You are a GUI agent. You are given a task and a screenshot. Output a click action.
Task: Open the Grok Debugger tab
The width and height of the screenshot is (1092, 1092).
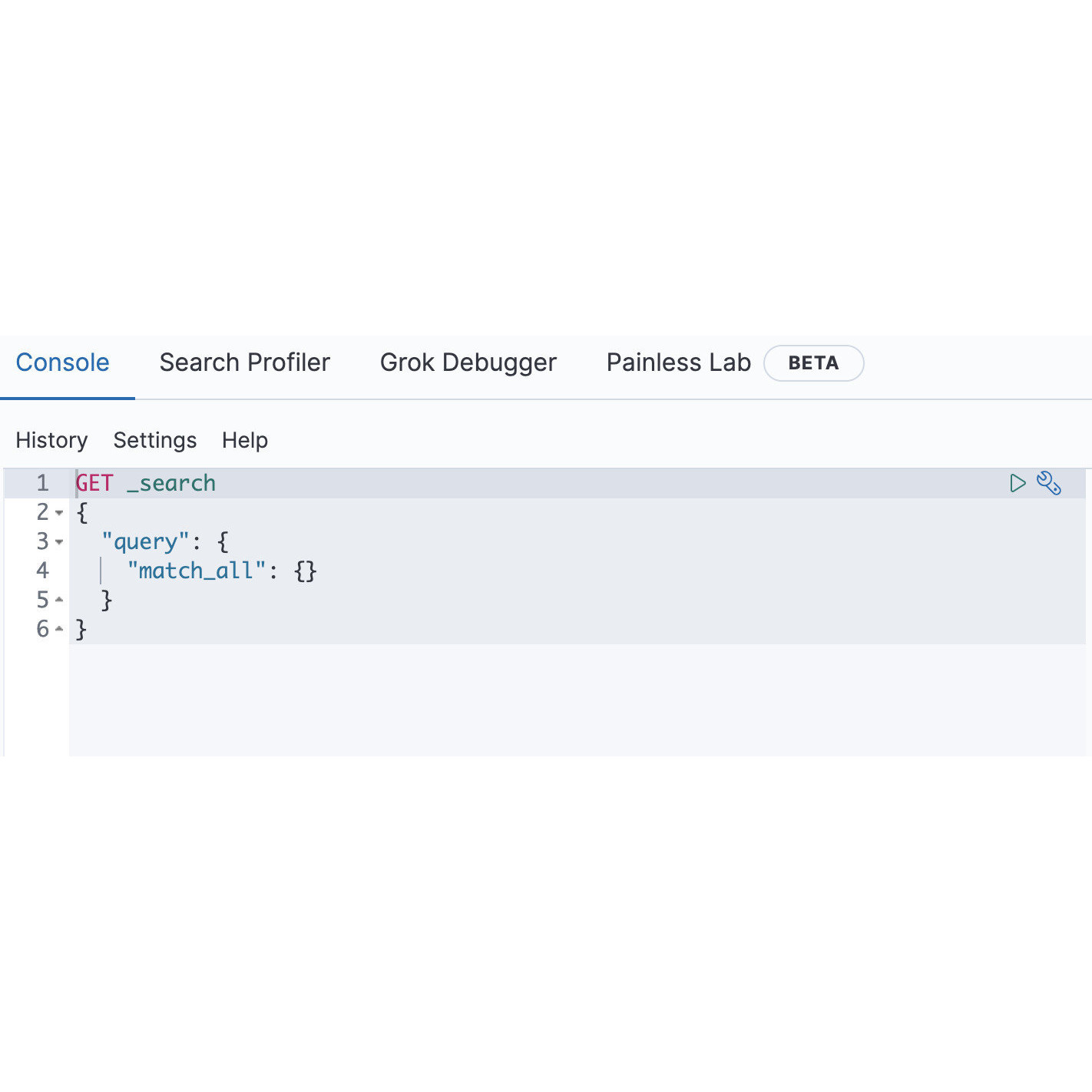pyautogui.click(x=468, y=362)
